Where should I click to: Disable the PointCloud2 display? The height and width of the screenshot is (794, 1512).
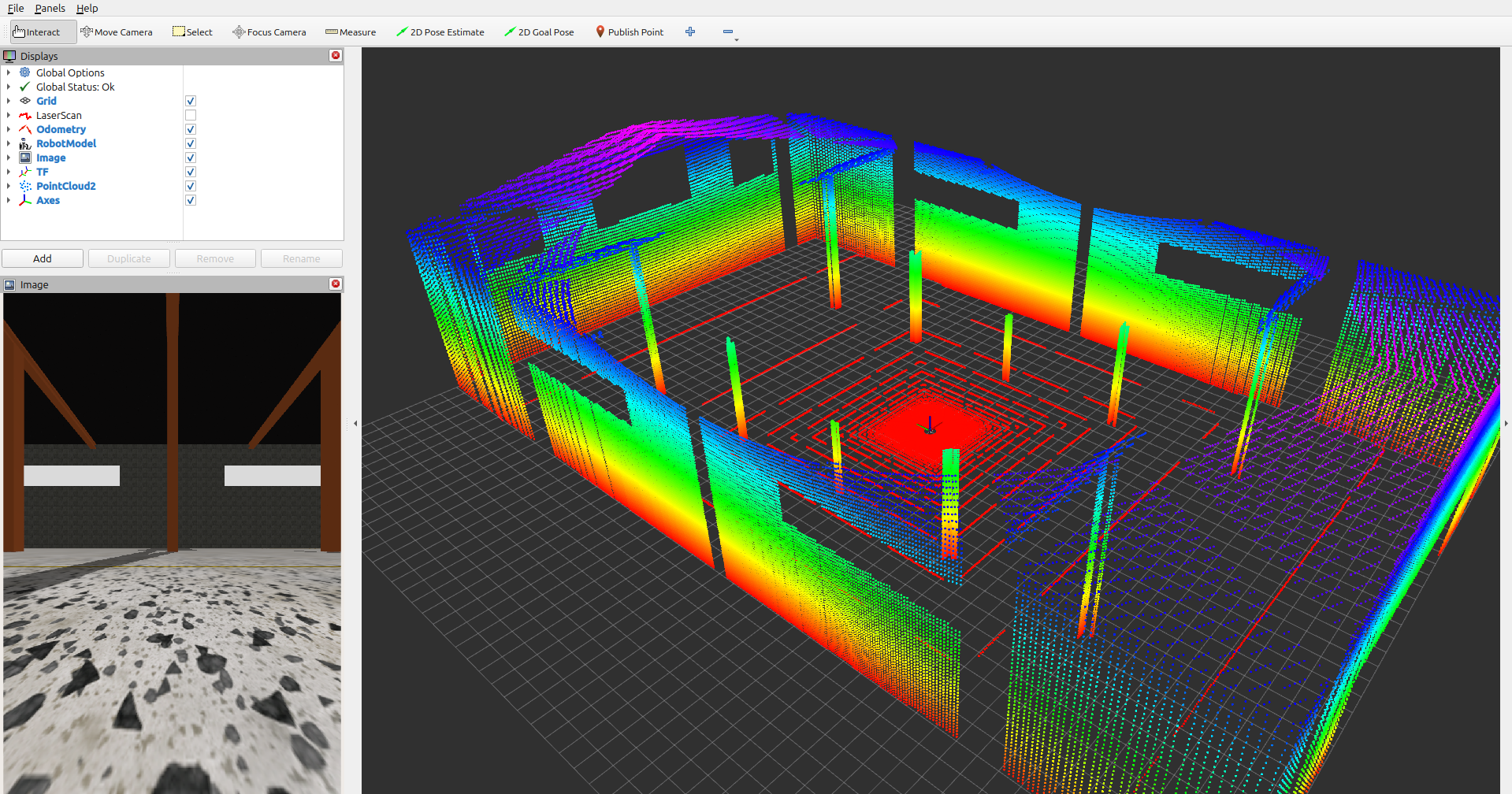click(190, 186)
